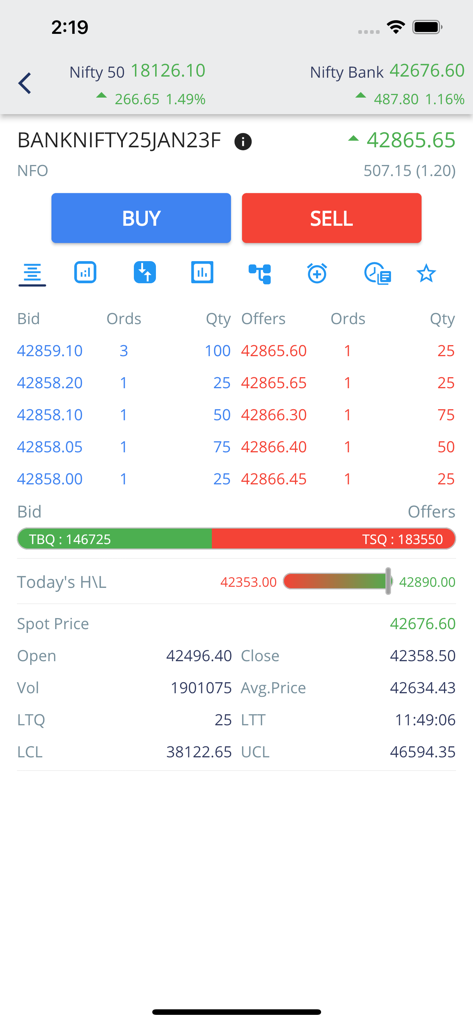Select bid price 42858.10
473x1024 pixels.
coord(50,415)
